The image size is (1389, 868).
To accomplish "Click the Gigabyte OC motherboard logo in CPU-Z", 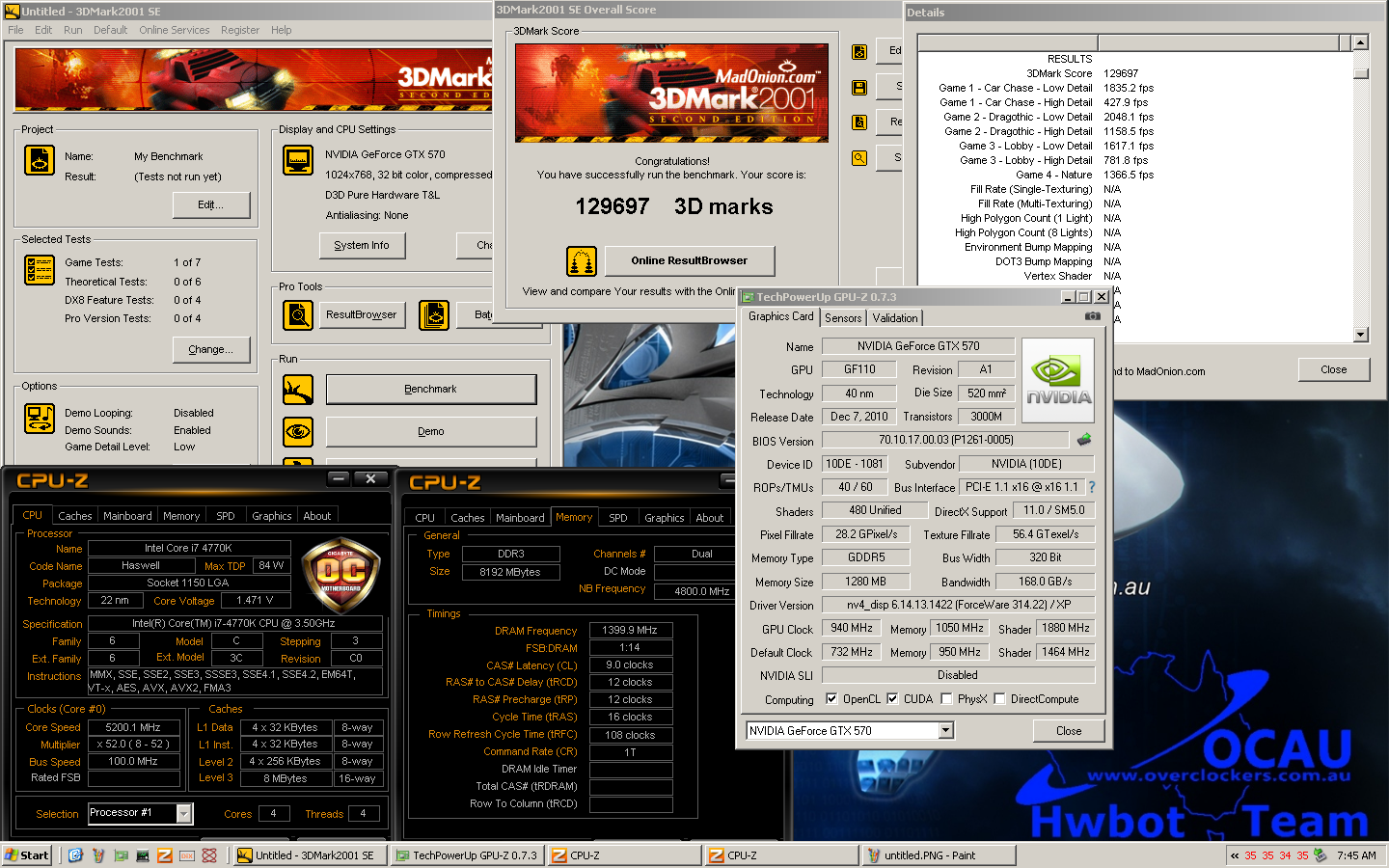I will (340, 574).
